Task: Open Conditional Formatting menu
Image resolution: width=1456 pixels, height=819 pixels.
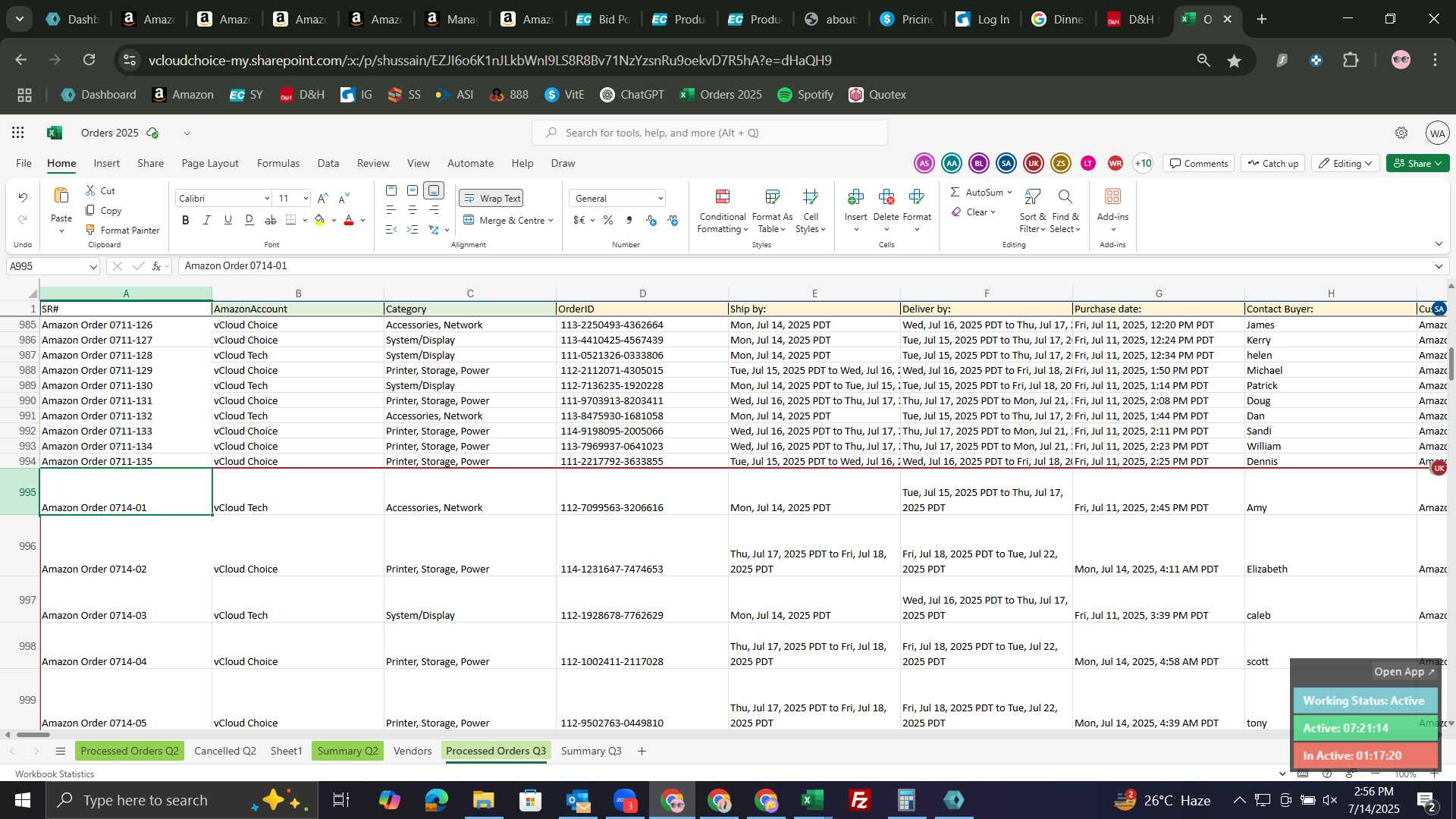Action: tap(723, 212)
